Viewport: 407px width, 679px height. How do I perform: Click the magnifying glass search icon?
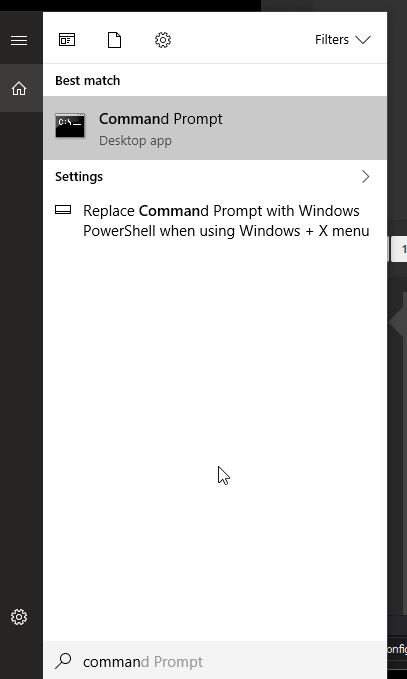[63, 661]
